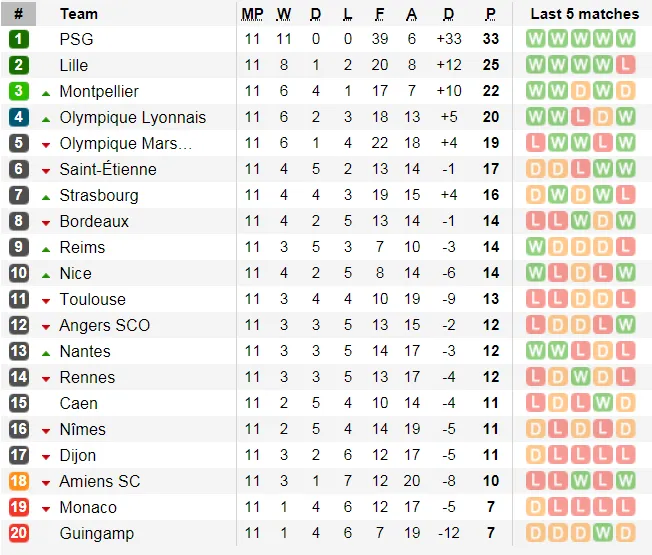
Task: Open the Bordeaux team link
Action: [x=94, y=221]
